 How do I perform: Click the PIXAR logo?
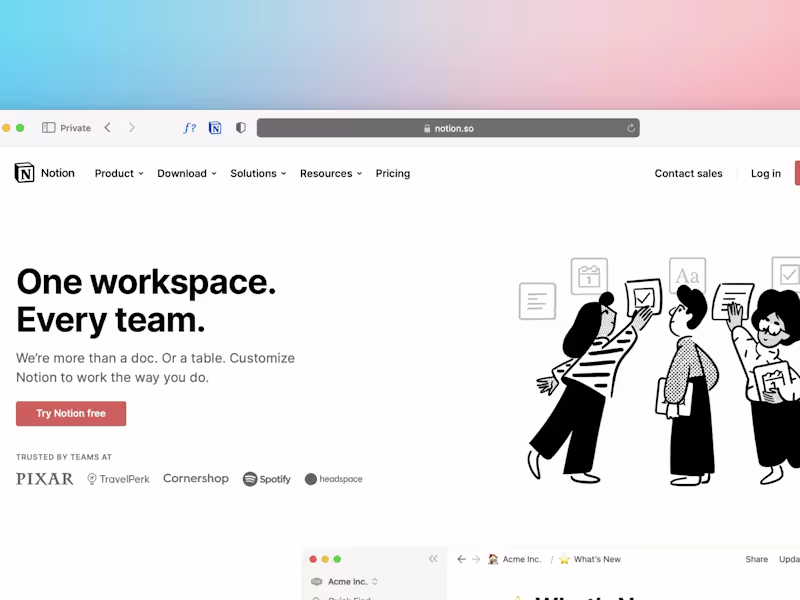click(43, 479)
